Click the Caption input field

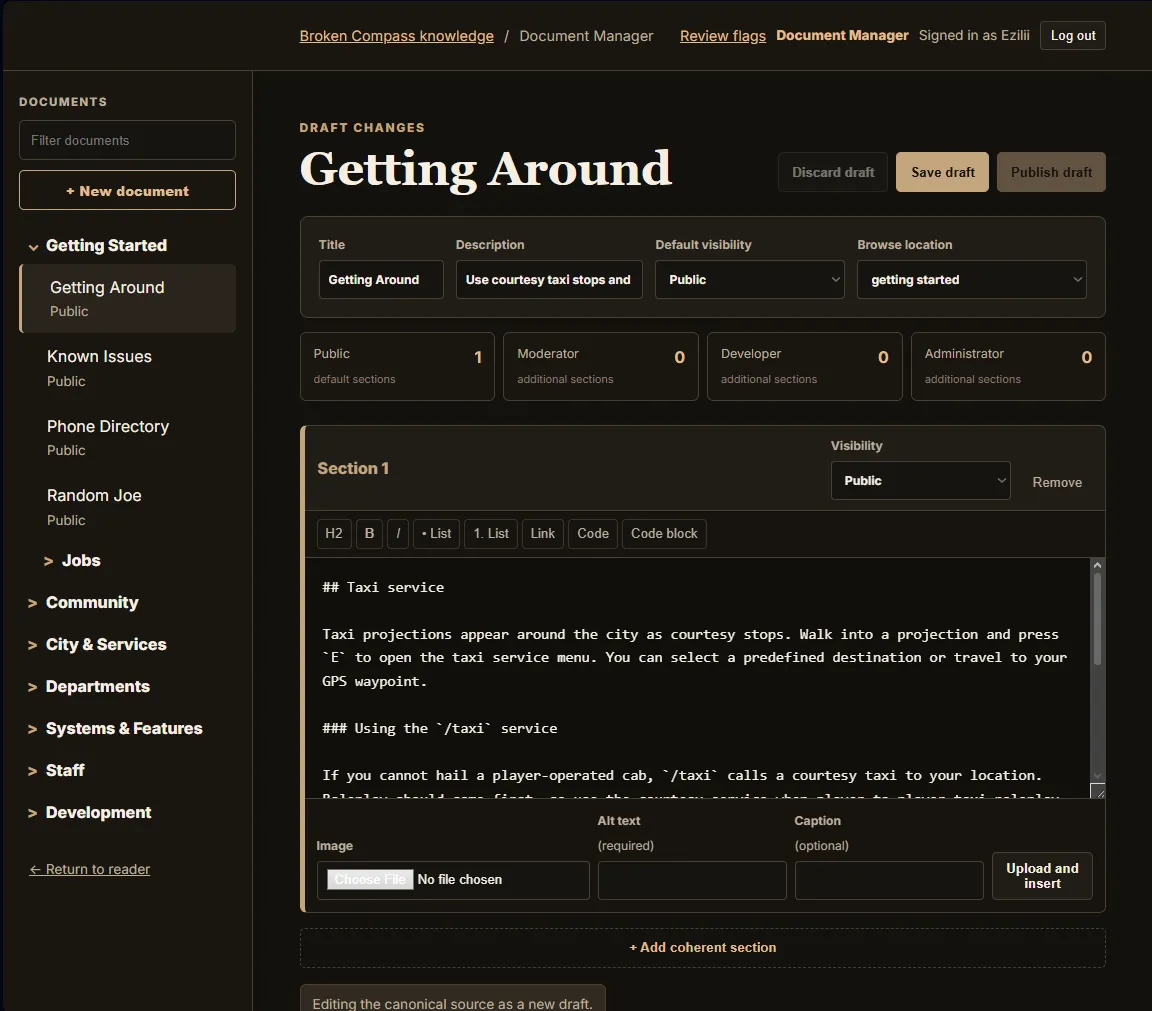coord(889,880)
